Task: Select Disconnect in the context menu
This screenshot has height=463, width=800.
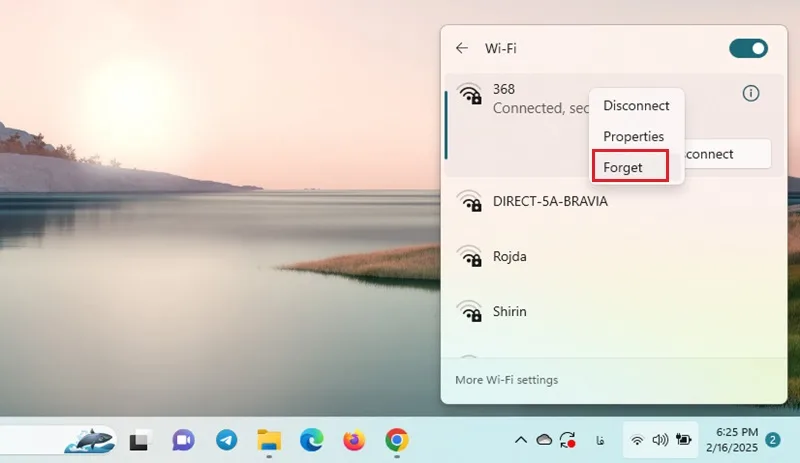Action: point(636,106)
